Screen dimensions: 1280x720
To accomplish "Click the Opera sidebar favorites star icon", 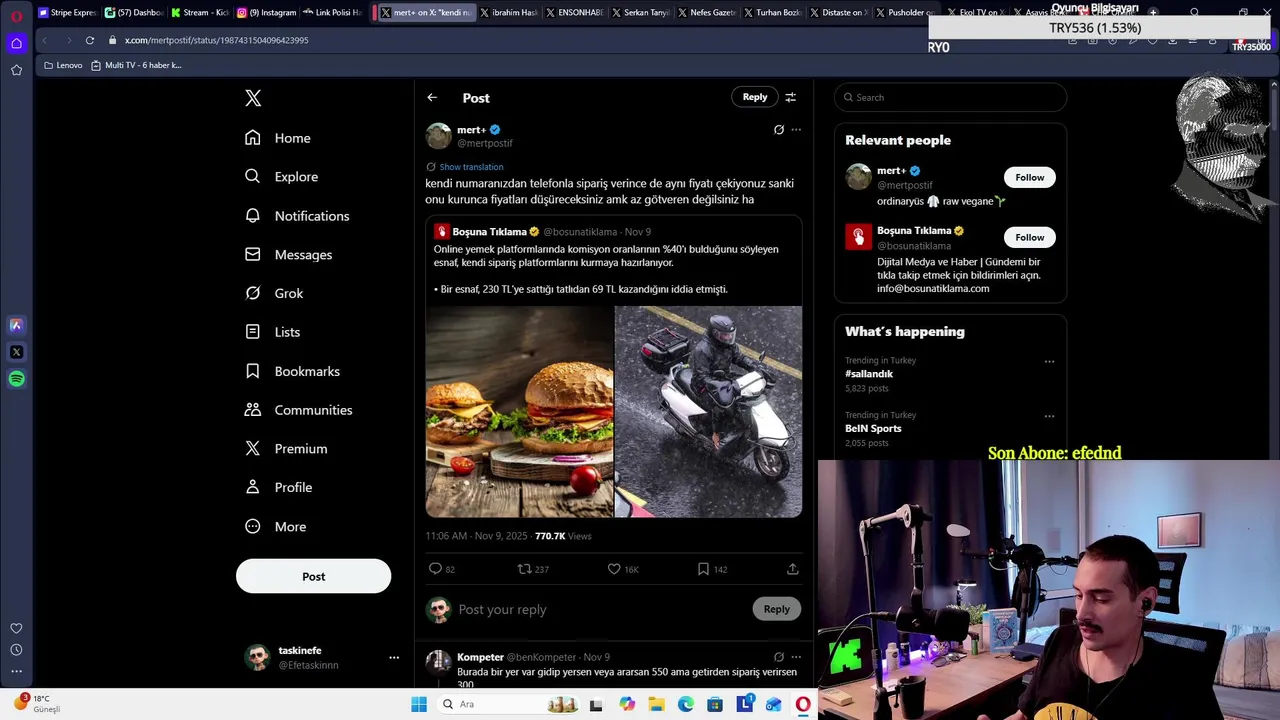I will coord(16,70).
